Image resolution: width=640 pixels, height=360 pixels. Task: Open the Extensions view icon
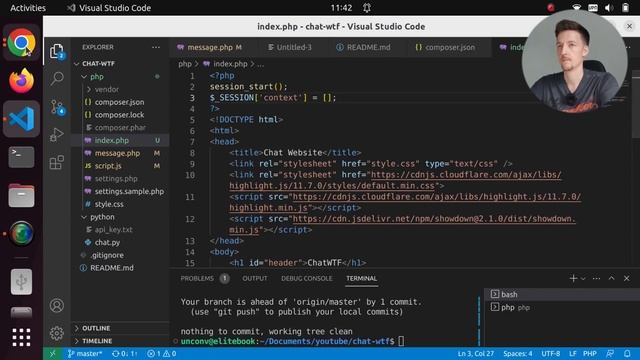point(57,162)
